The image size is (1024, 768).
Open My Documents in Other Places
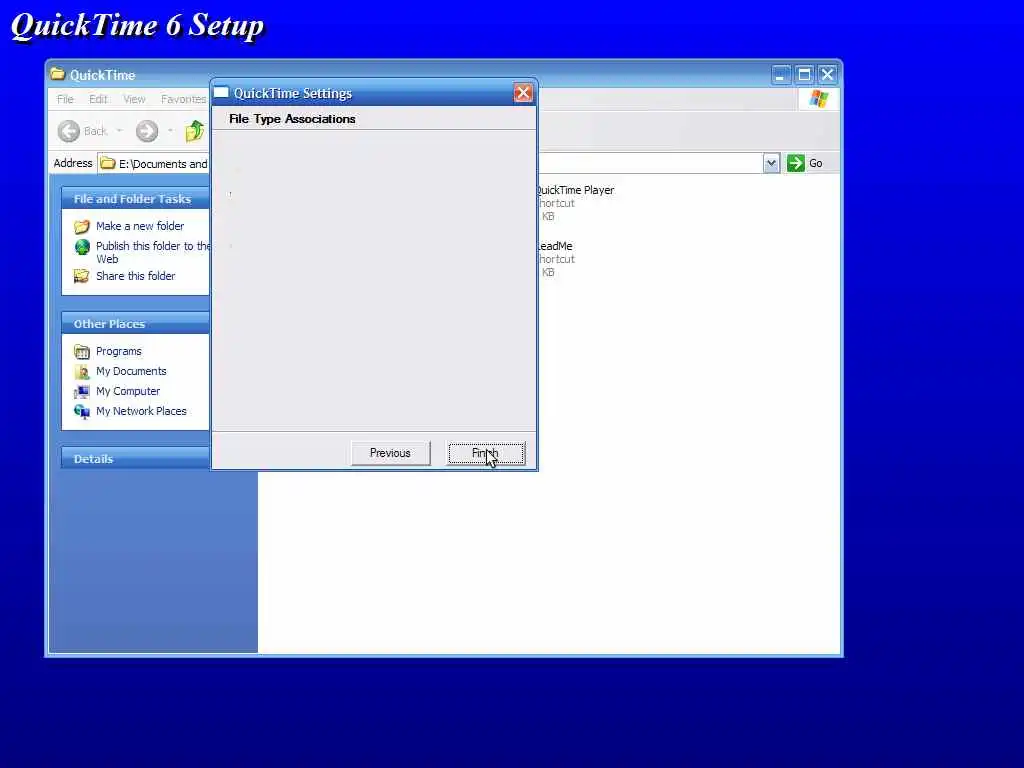131,372
